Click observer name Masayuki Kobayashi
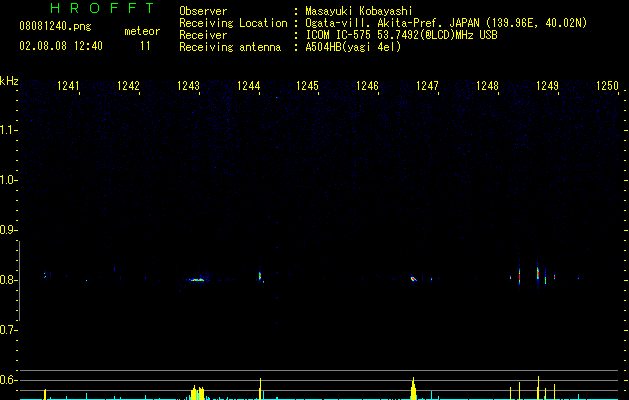Image resolution: width=629 pixels, height=400 pixels. 358,11
